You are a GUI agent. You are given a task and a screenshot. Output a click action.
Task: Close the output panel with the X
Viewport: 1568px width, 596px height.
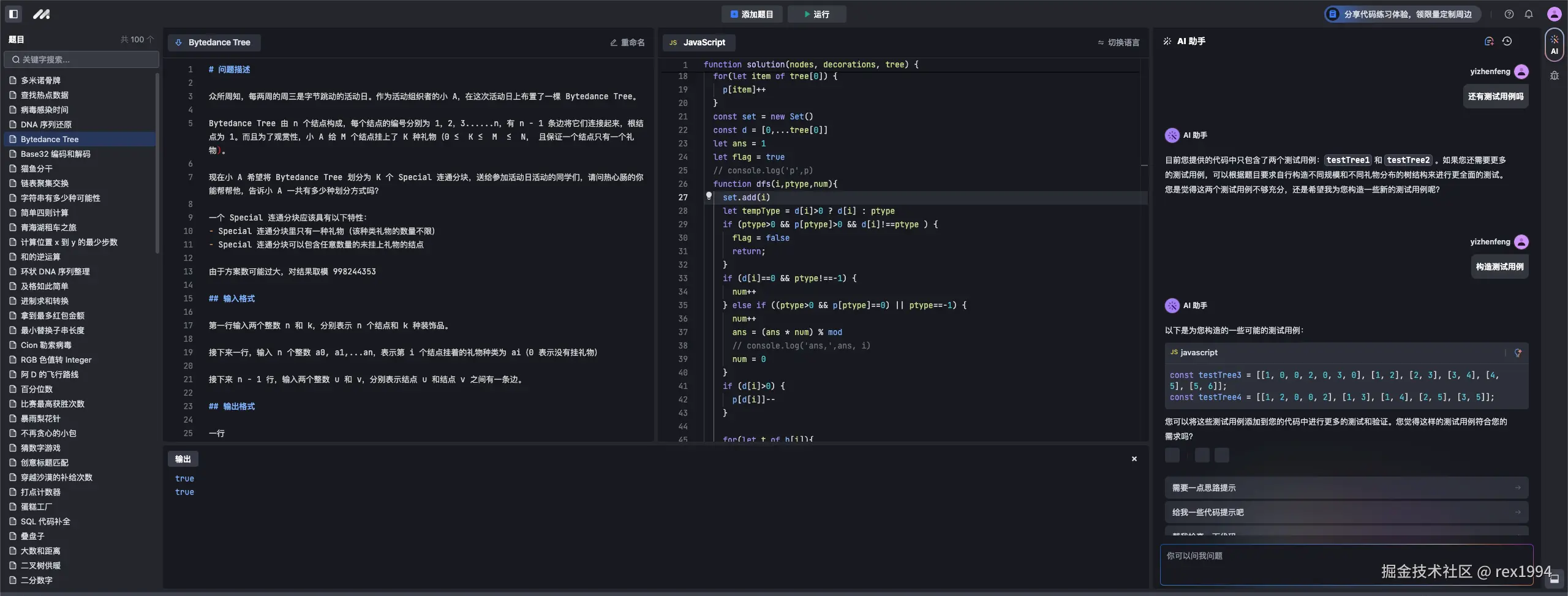point(1133,458)
